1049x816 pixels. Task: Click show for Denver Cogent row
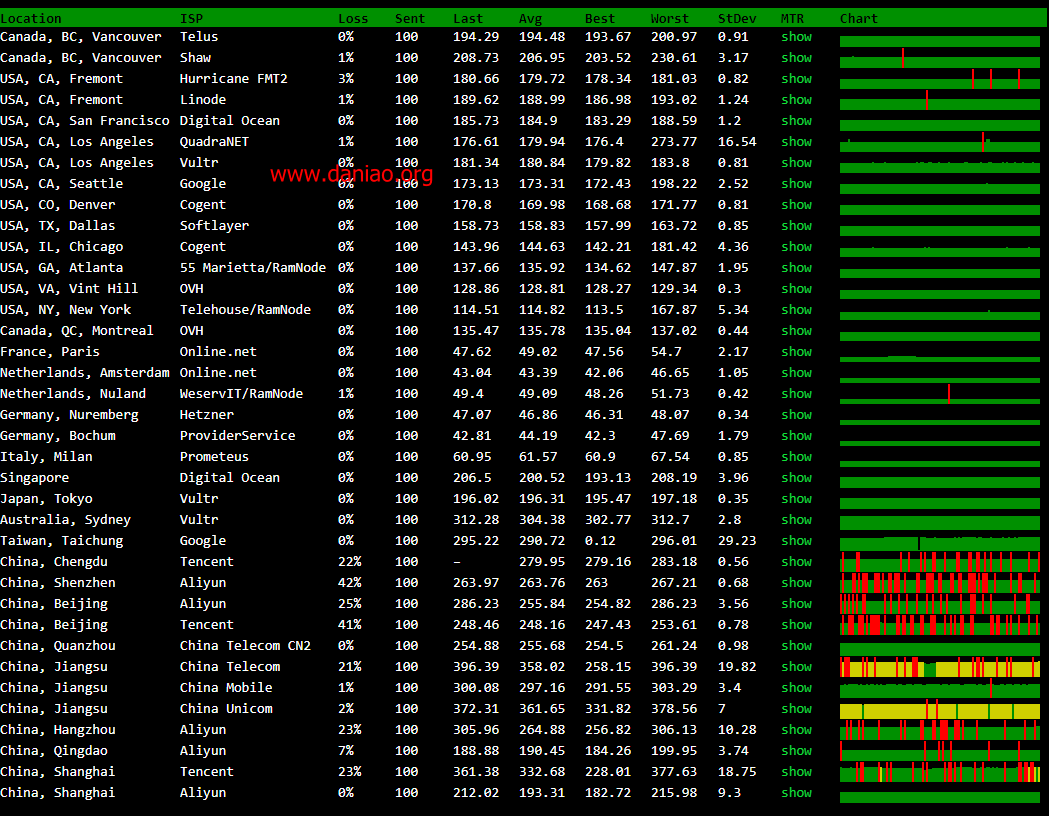796,205
